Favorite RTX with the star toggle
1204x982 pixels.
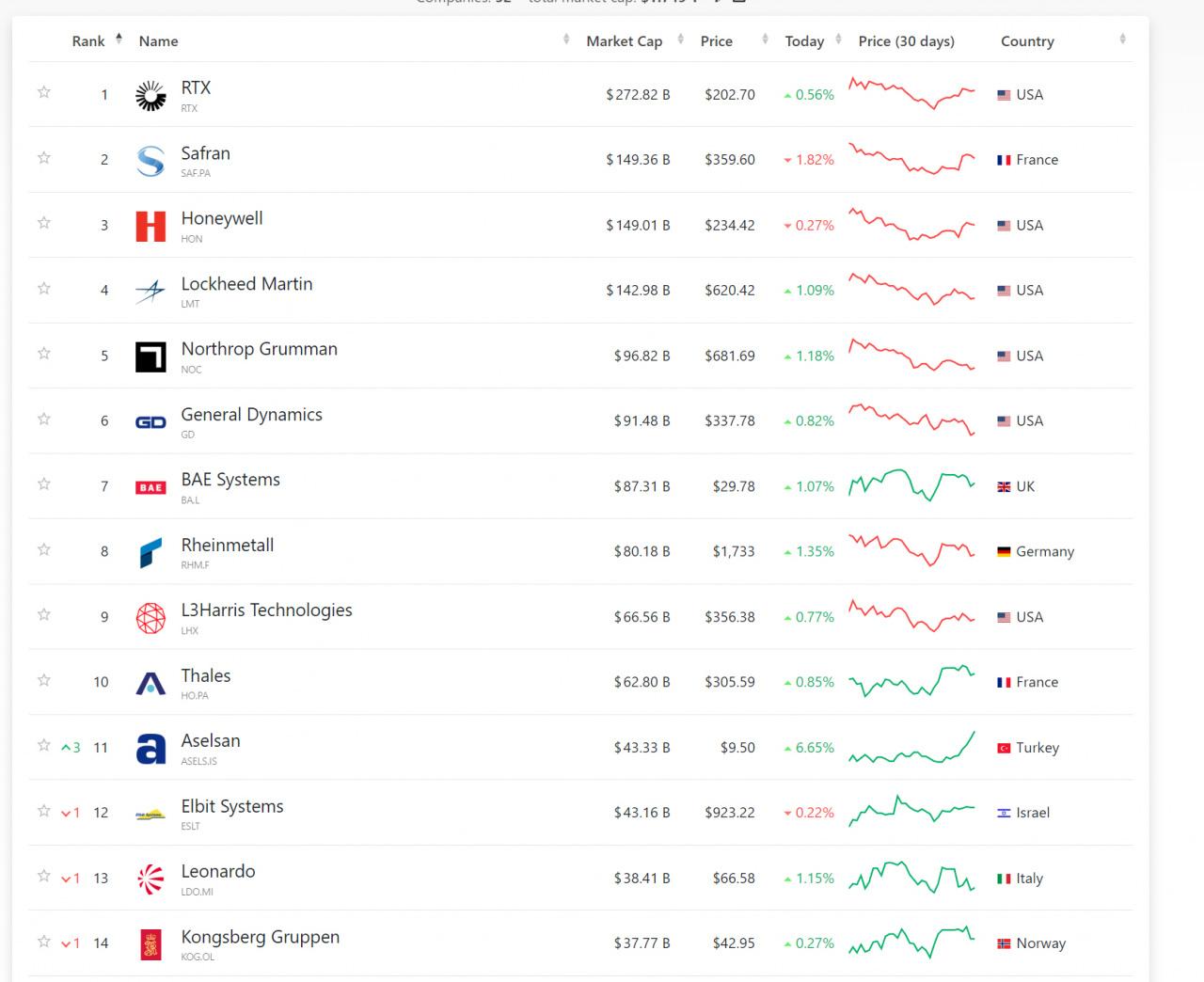44,92
